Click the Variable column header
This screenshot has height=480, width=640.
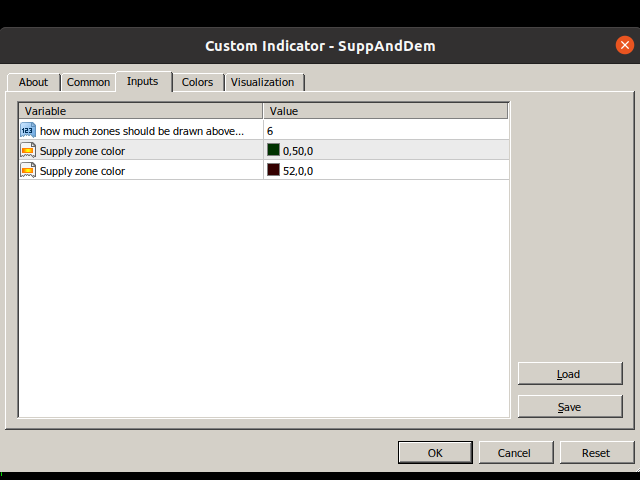[x=140, y=111]
